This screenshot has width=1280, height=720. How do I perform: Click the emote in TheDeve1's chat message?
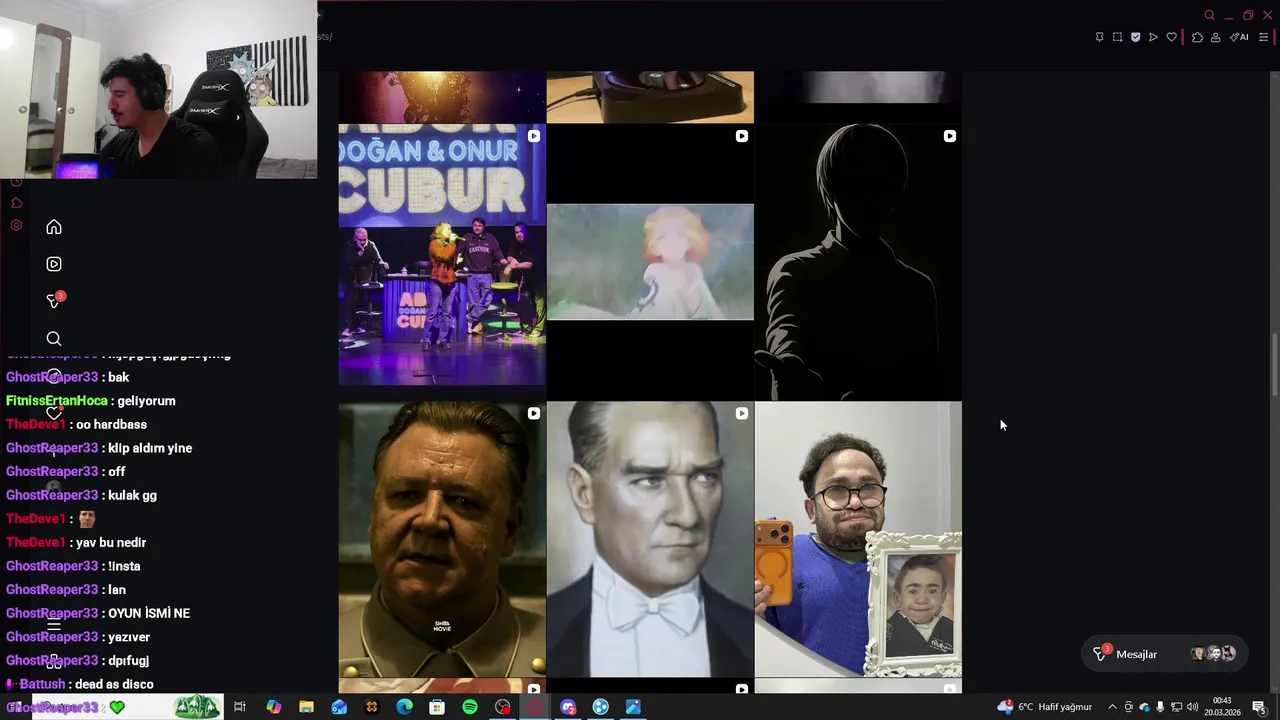[87, 519]
